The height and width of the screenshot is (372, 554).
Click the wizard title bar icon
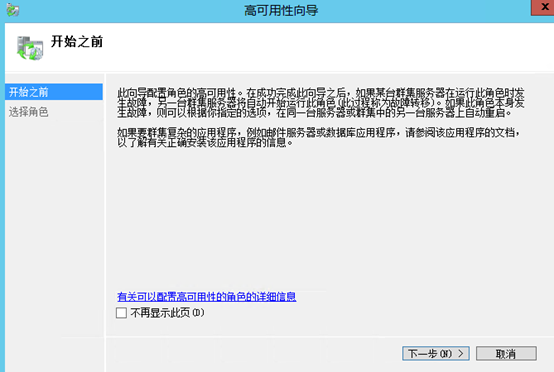(x=12, y=10)
